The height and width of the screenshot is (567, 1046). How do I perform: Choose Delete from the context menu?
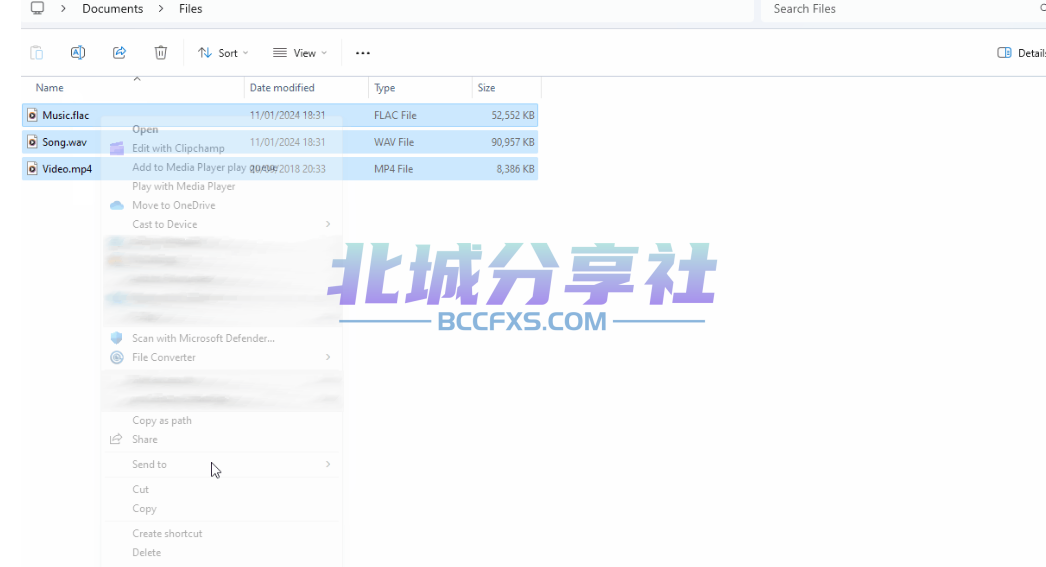(x=221, y=552)
